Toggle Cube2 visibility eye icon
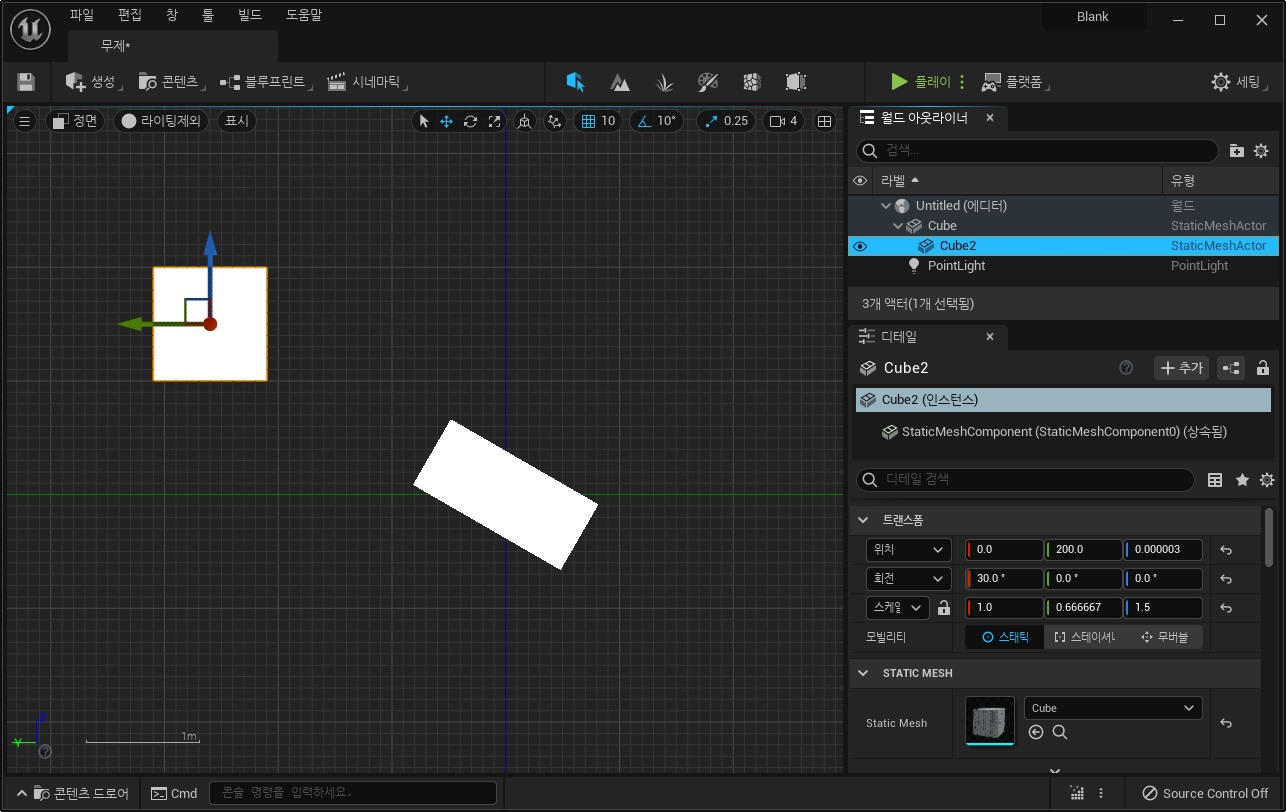Screen dimensions: 1286x812 860,246
